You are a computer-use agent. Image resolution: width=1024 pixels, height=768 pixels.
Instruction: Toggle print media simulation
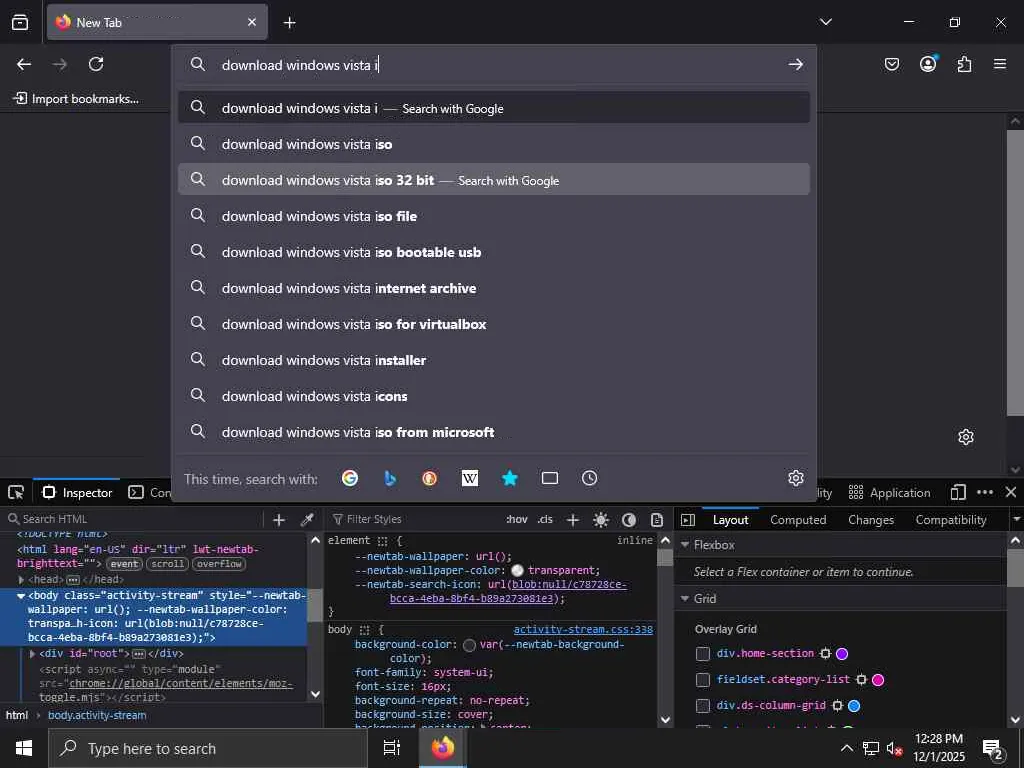point(657,519)
